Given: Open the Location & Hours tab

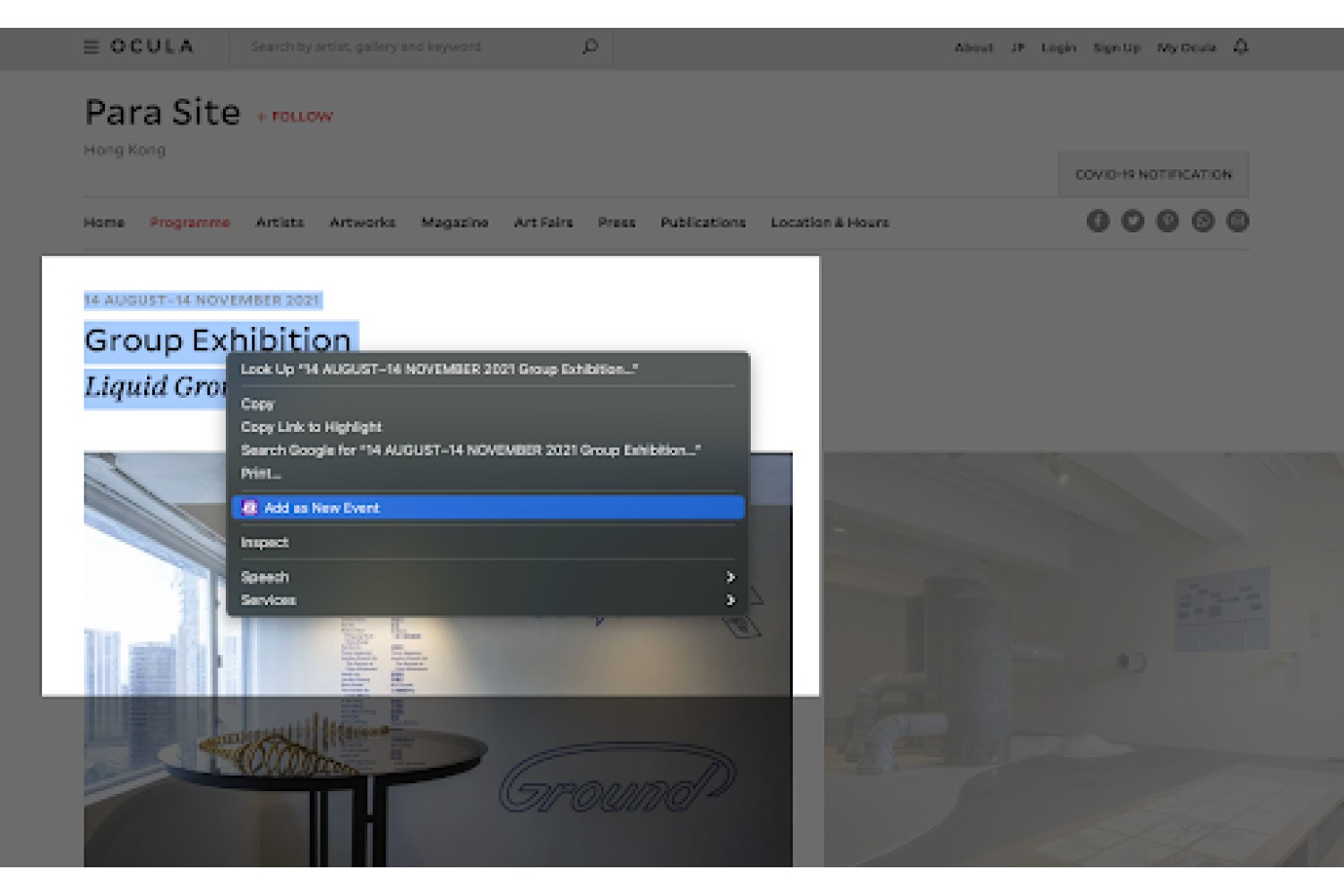Looking at the screenshot, I should (x=830, y=222).
